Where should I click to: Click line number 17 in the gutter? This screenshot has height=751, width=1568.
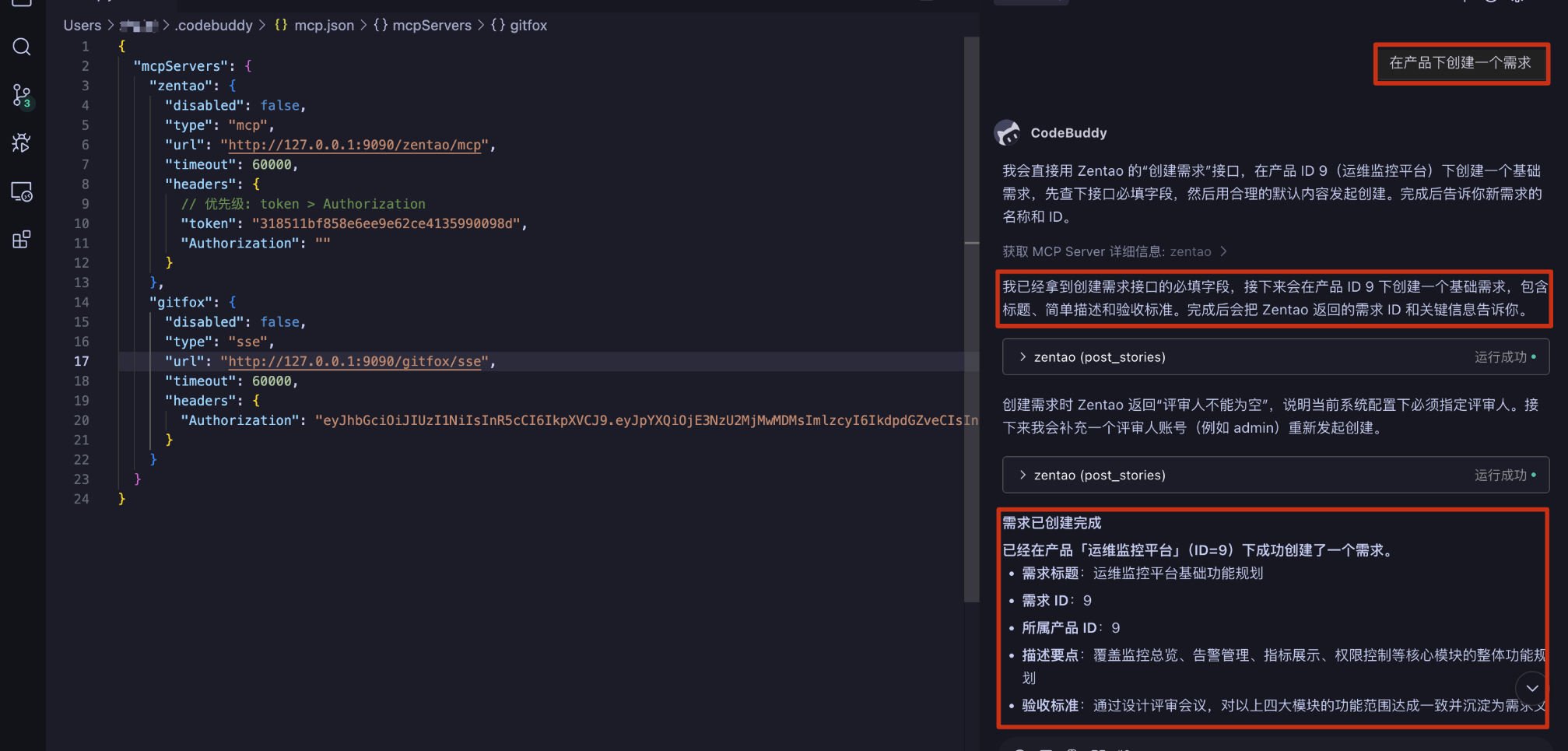pos(82,361)
